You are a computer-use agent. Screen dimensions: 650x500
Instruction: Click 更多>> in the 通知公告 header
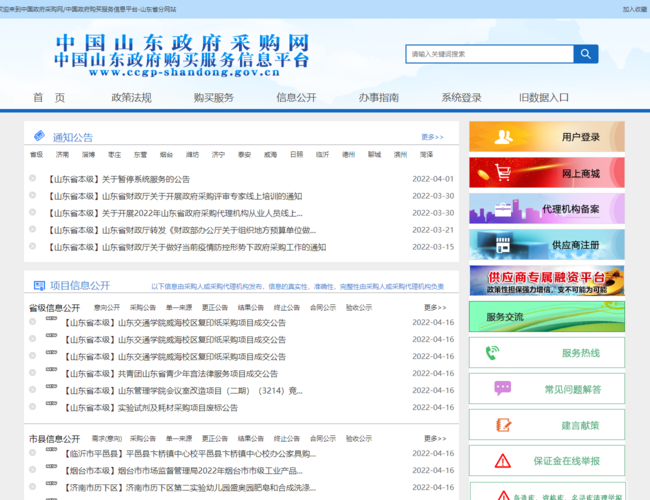(x=432, y=137)
